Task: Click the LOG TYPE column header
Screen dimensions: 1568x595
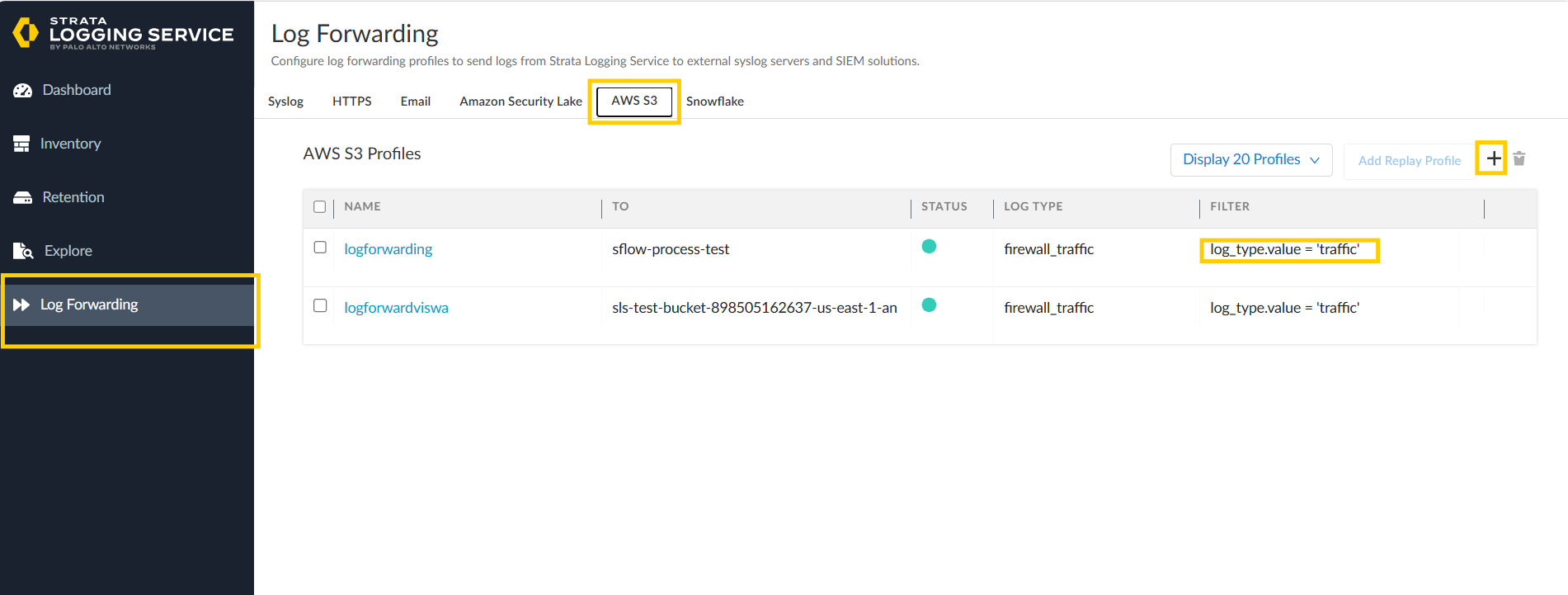Action: click(x=1034, y=206)
